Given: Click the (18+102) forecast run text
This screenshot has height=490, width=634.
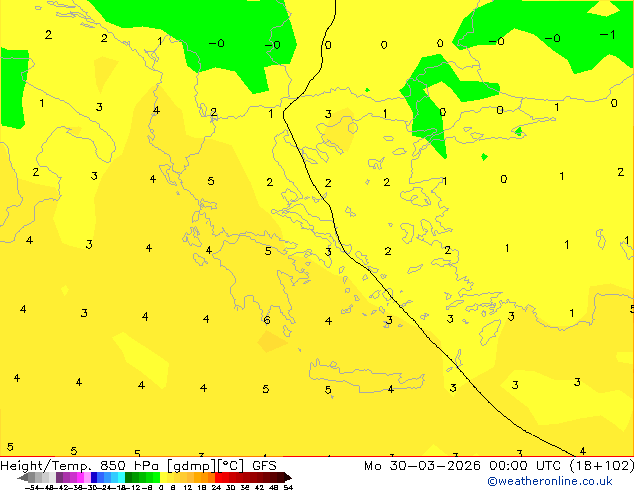Looking at the screenshot, I should (602, 466).
